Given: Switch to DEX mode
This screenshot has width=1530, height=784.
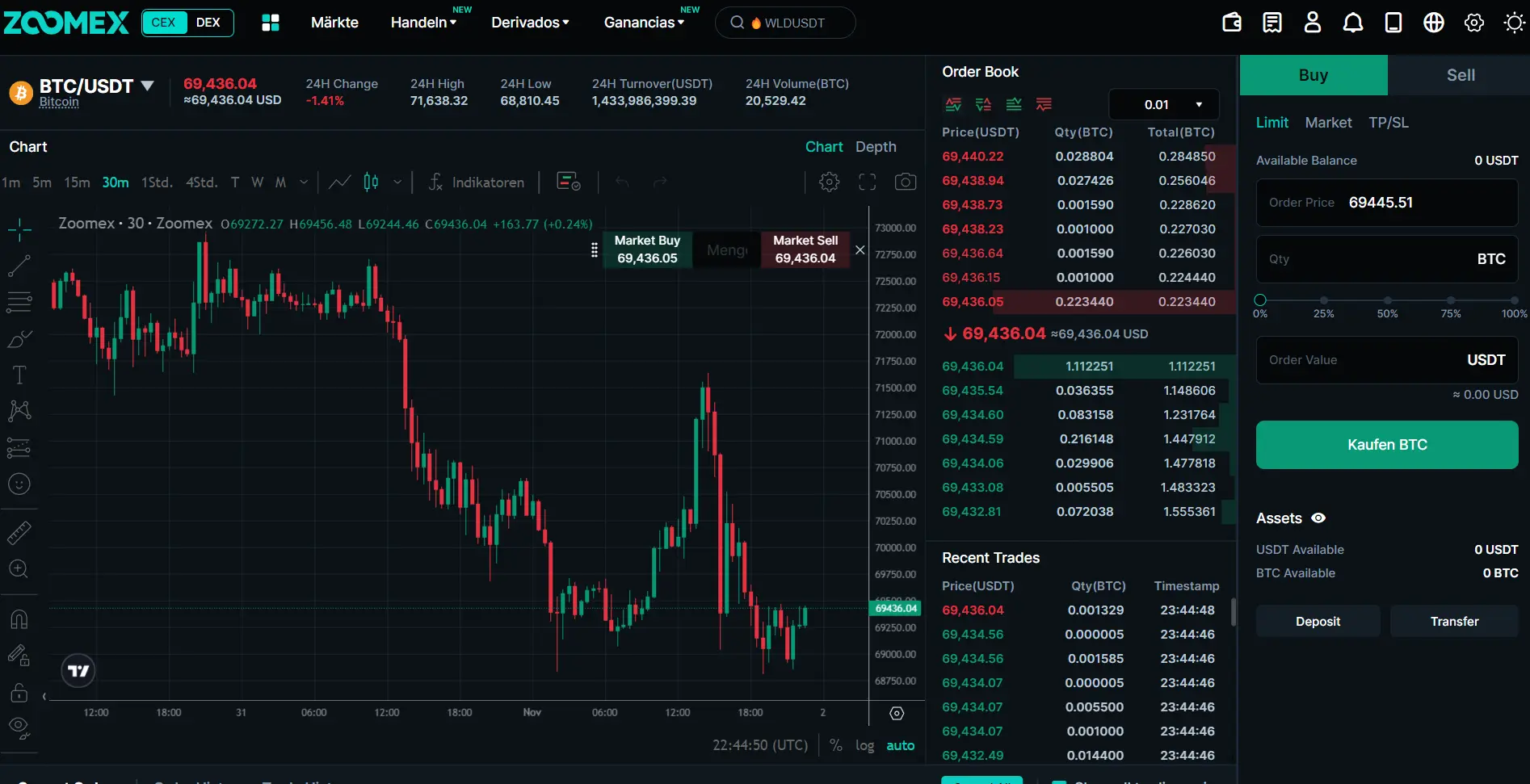Looking at the screenshot, I should [x=208, y=23].
